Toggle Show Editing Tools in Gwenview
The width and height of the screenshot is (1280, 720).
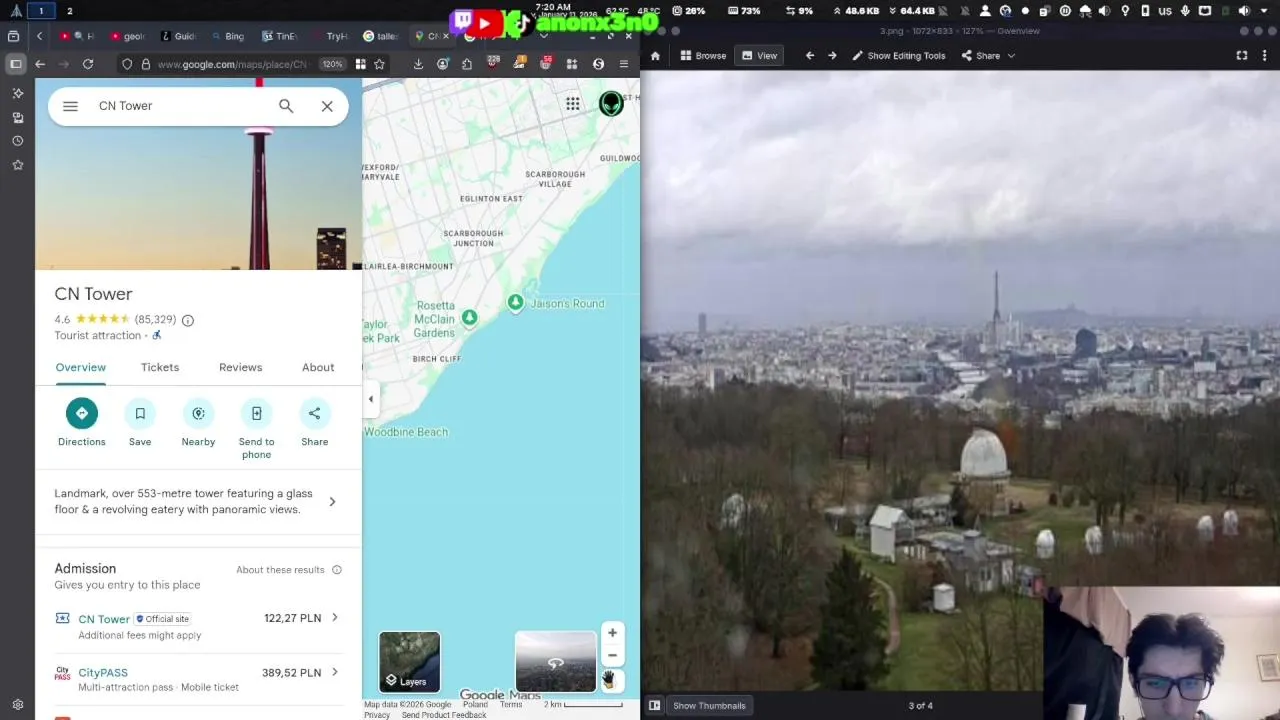coord(898,56)
